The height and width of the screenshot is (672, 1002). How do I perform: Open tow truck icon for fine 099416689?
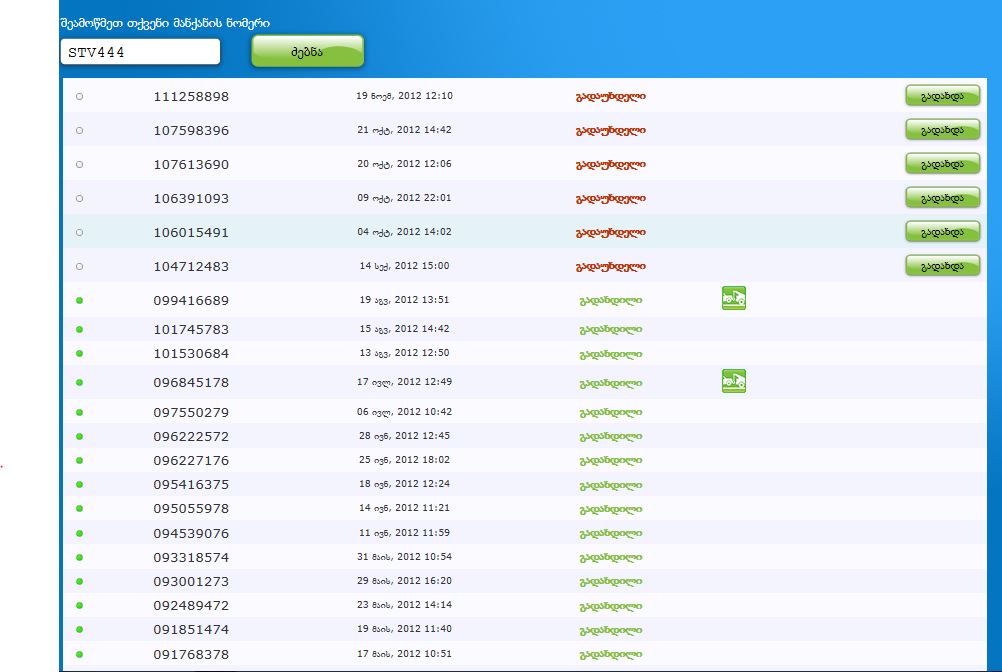[x=734, y=298]
